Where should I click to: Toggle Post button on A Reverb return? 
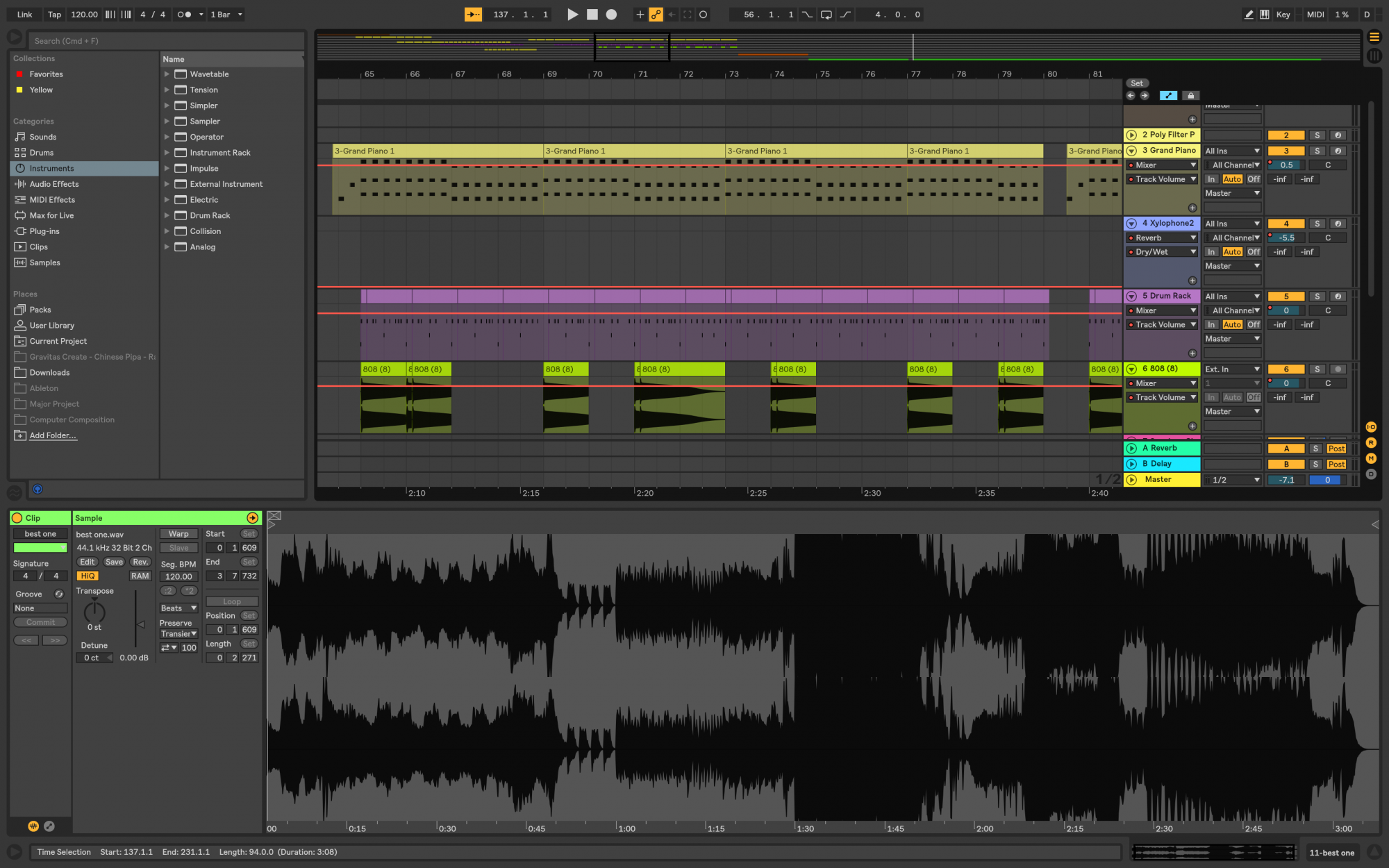1336,449
